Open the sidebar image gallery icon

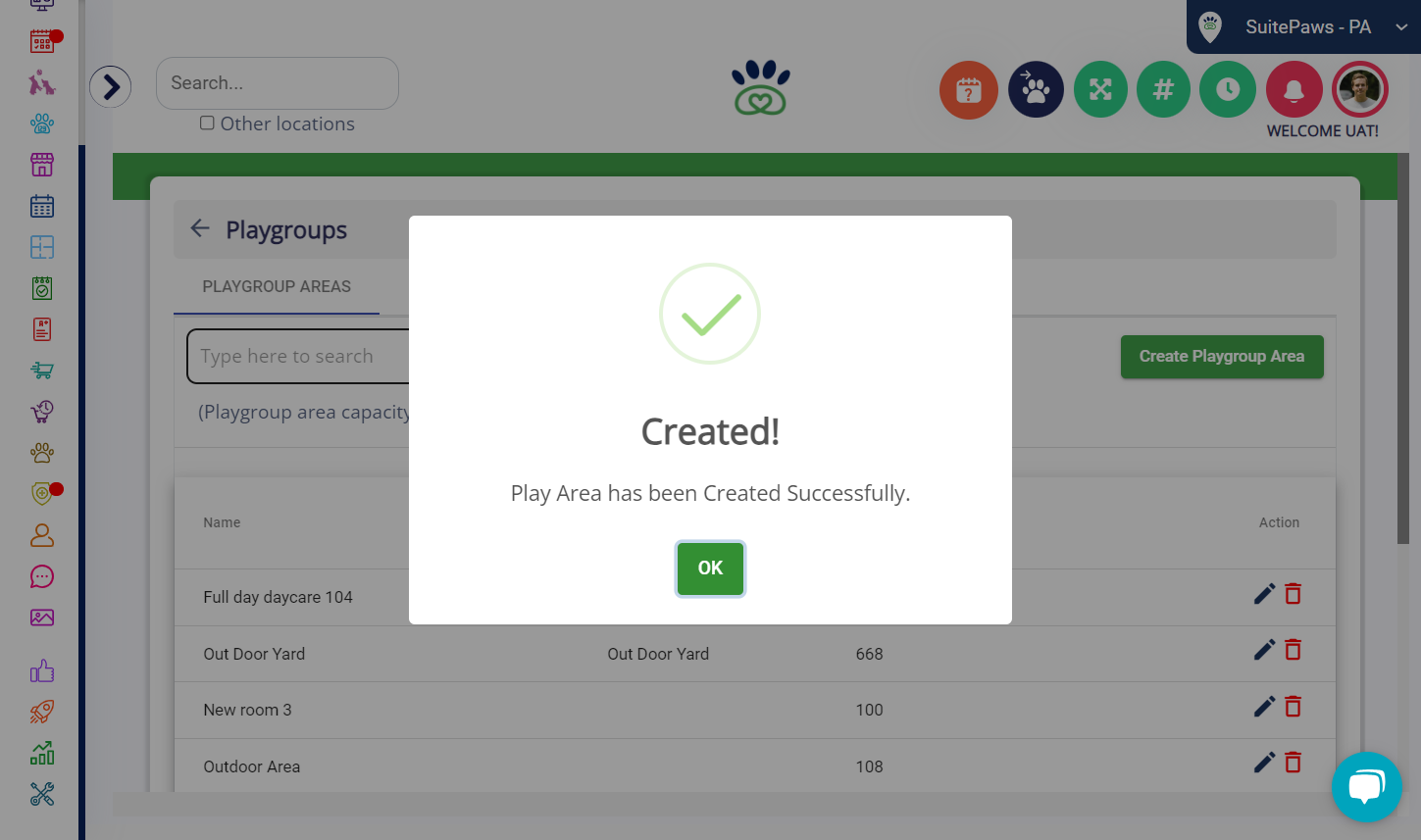[x=42, y=618]
